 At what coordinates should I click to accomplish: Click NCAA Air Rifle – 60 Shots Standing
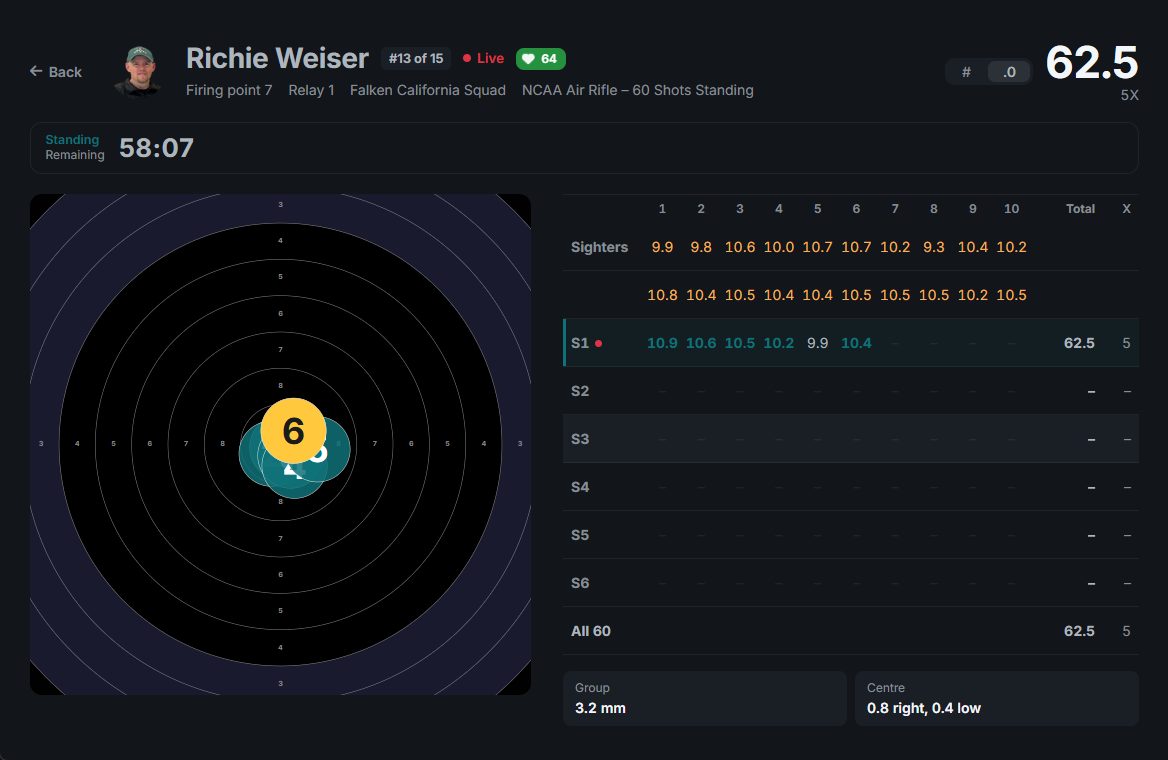[638, 90]
